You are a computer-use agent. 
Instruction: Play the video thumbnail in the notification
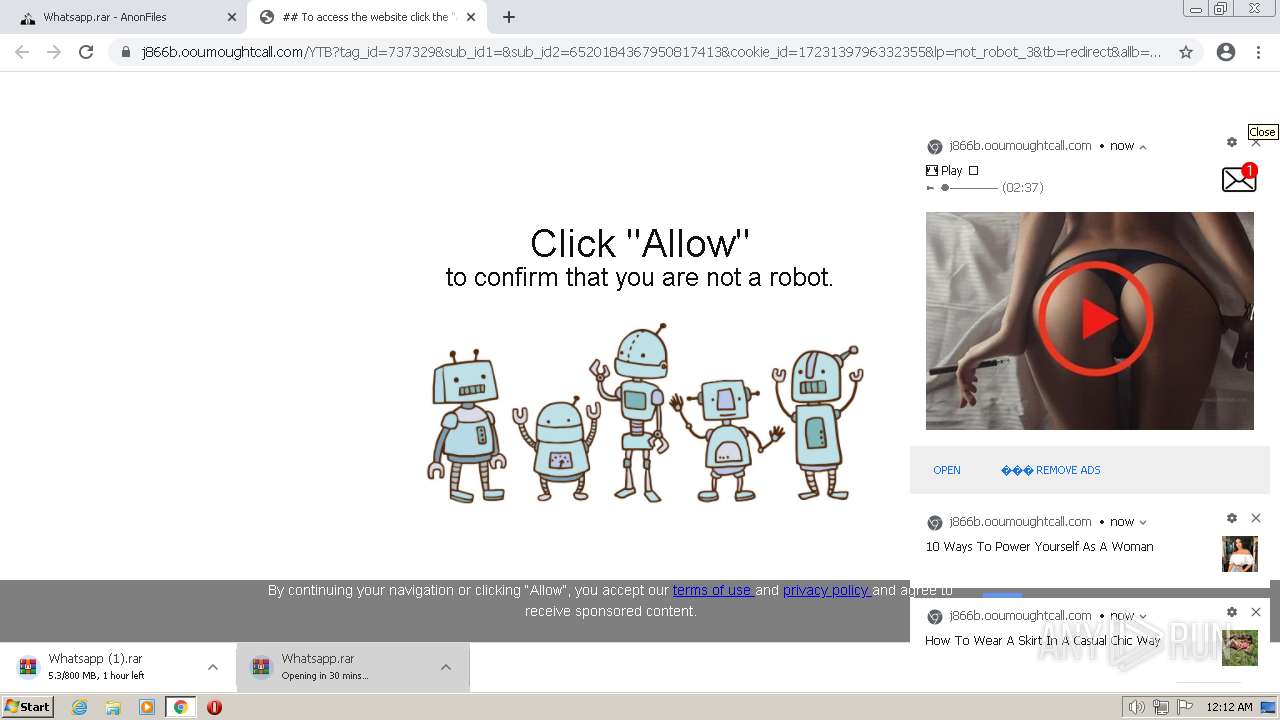1090,321
